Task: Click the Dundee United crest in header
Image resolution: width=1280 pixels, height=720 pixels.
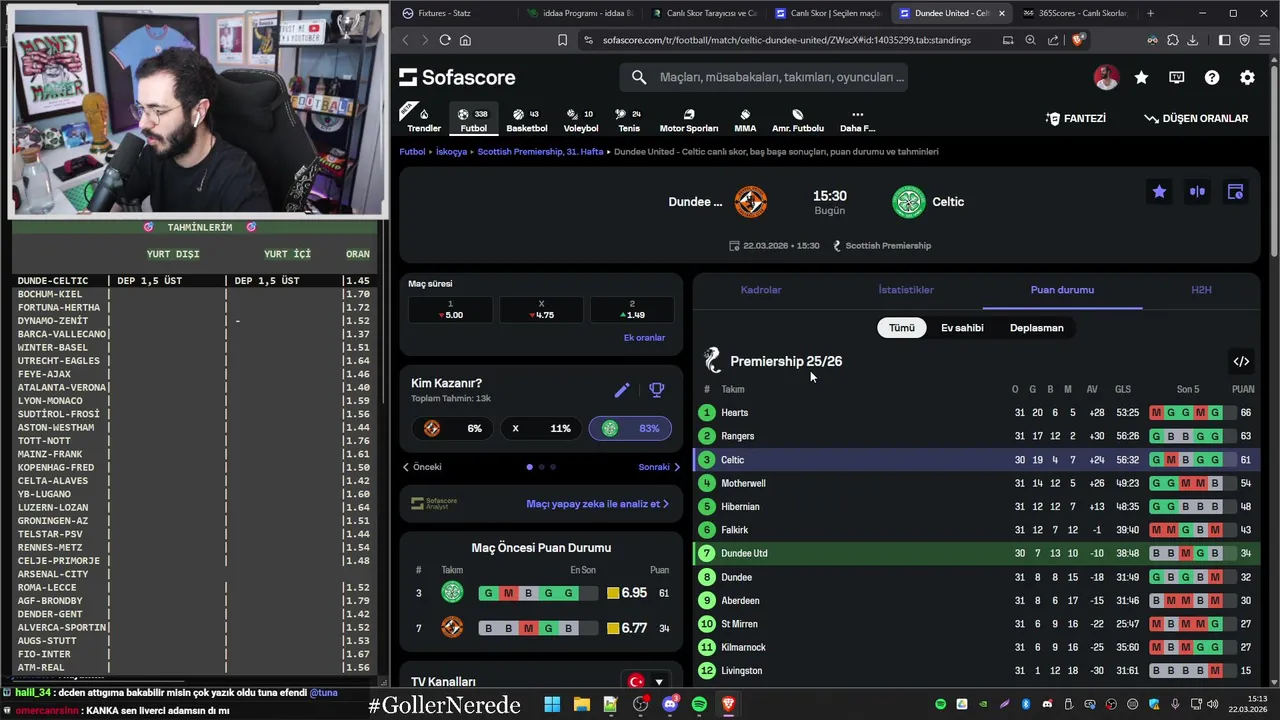Action: [x=751, y=202]
